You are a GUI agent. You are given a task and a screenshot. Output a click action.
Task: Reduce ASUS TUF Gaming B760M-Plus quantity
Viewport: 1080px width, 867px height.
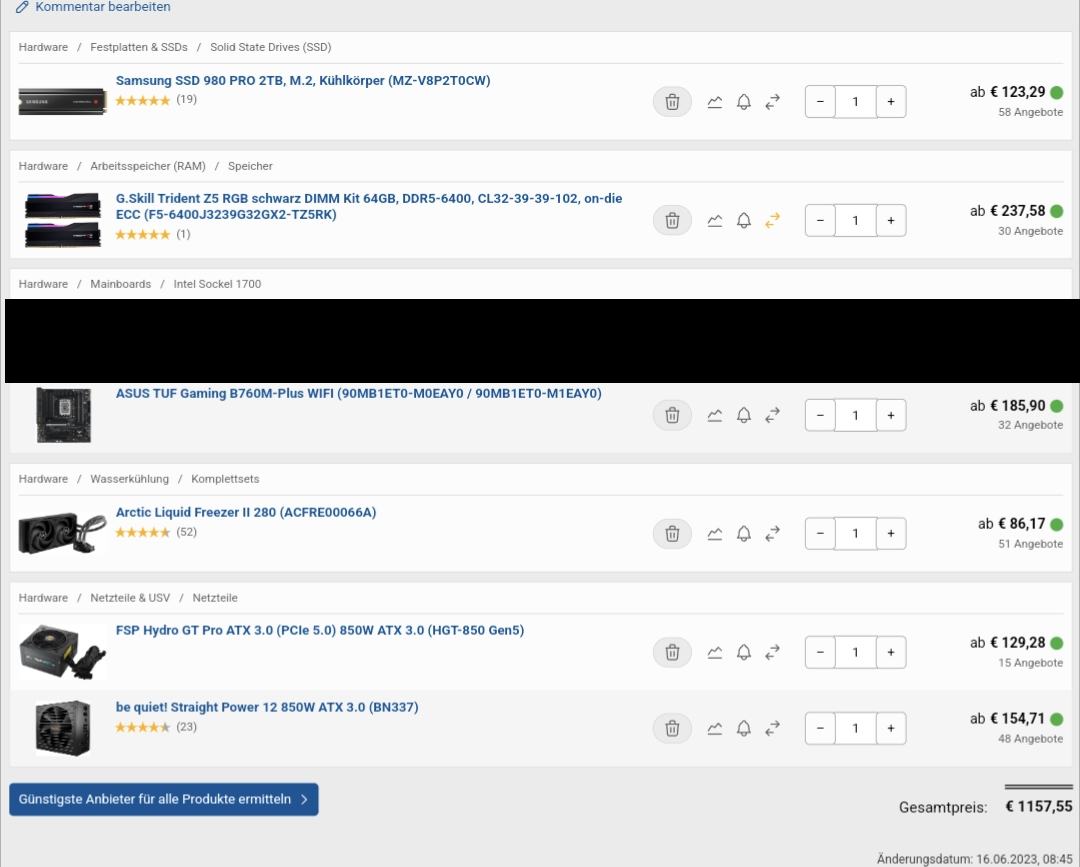(820, 415)
